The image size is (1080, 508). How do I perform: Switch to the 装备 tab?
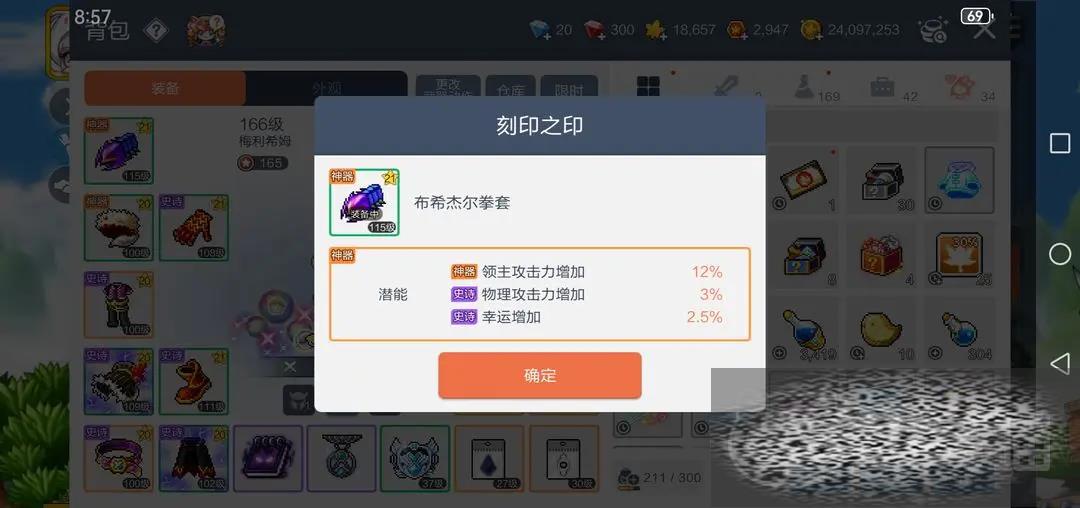pos(165,89)
